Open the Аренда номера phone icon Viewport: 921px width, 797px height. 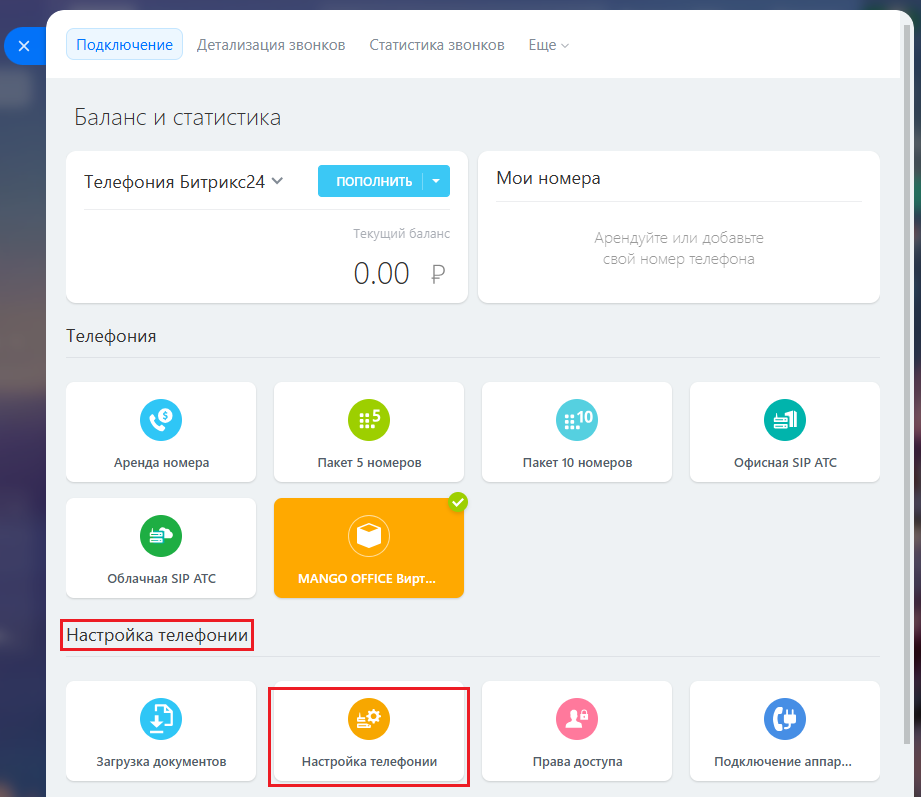[161, 420]
